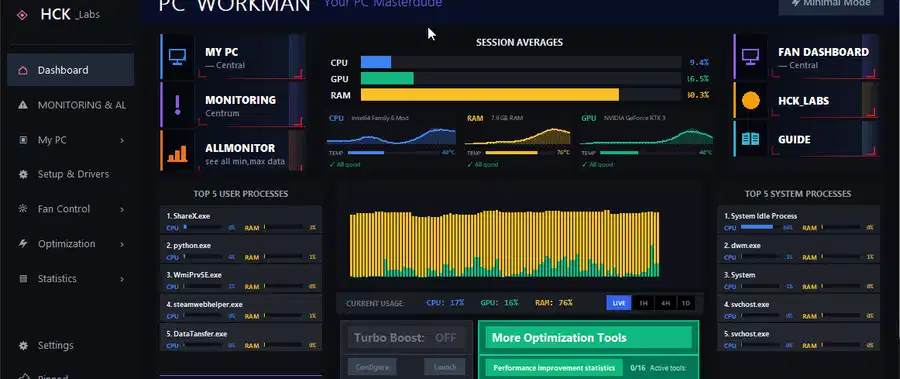This screenshot has height=379, width=900.
Task: Click the chip icon beside My PC in sidebar
Action: 23,140
